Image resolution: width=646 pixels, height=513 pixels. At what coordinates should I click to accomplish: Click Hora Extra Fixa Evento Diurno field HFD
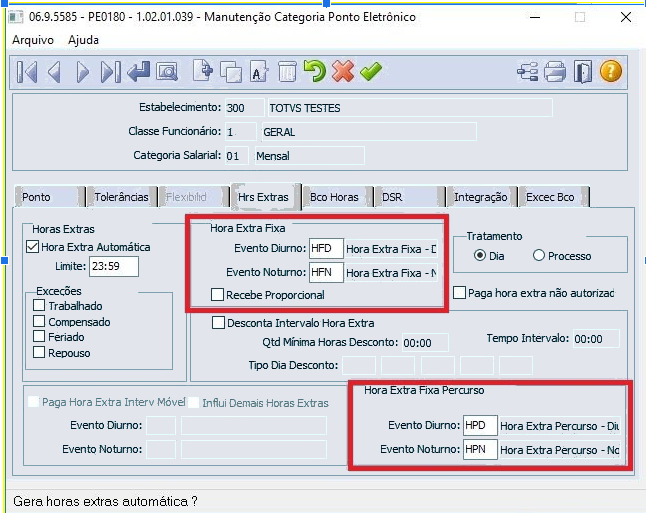(x=326, y=248)
